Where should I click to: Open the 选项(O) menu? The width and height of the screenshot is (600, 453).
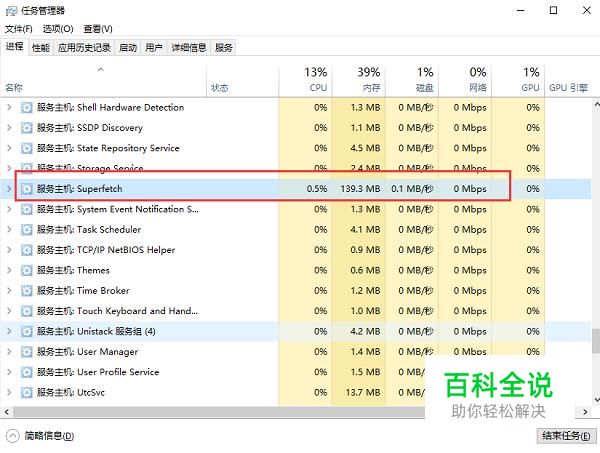[x=58, y=29]
